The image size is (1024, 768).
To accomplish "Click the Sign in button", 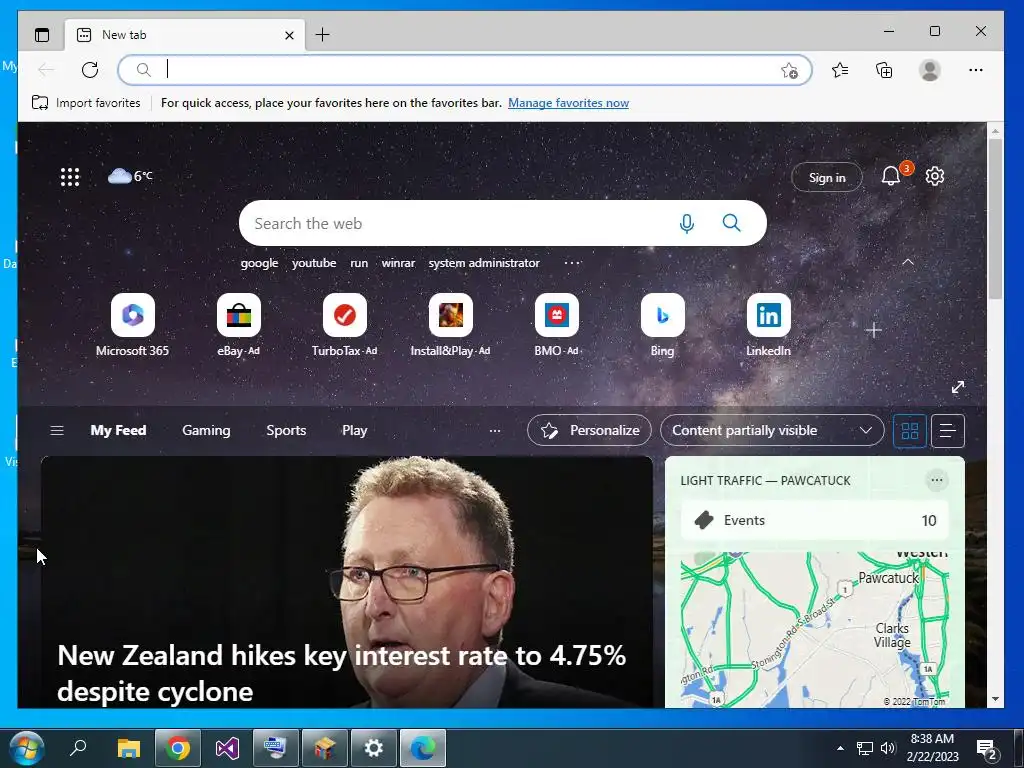I will click(827, 177).
